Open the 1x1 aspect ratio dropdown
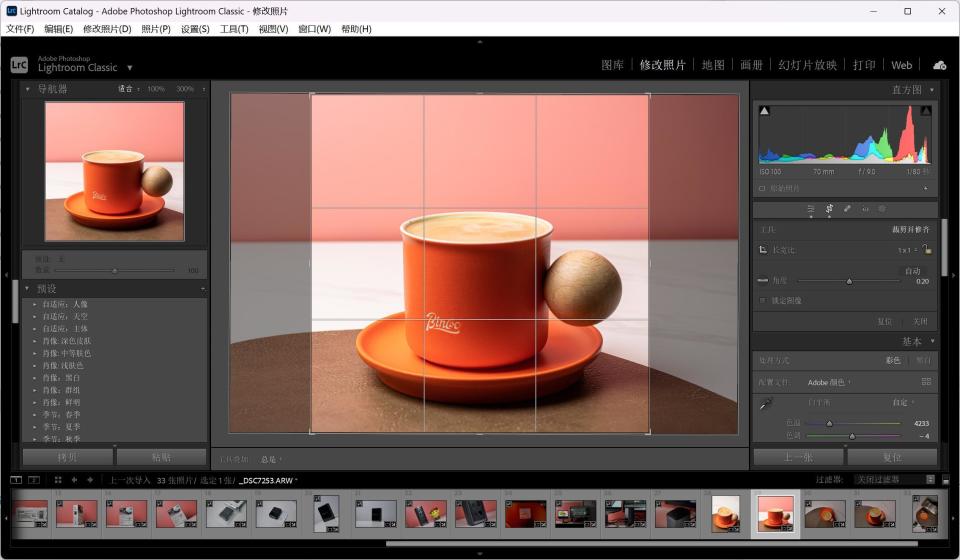 point(907,250)
